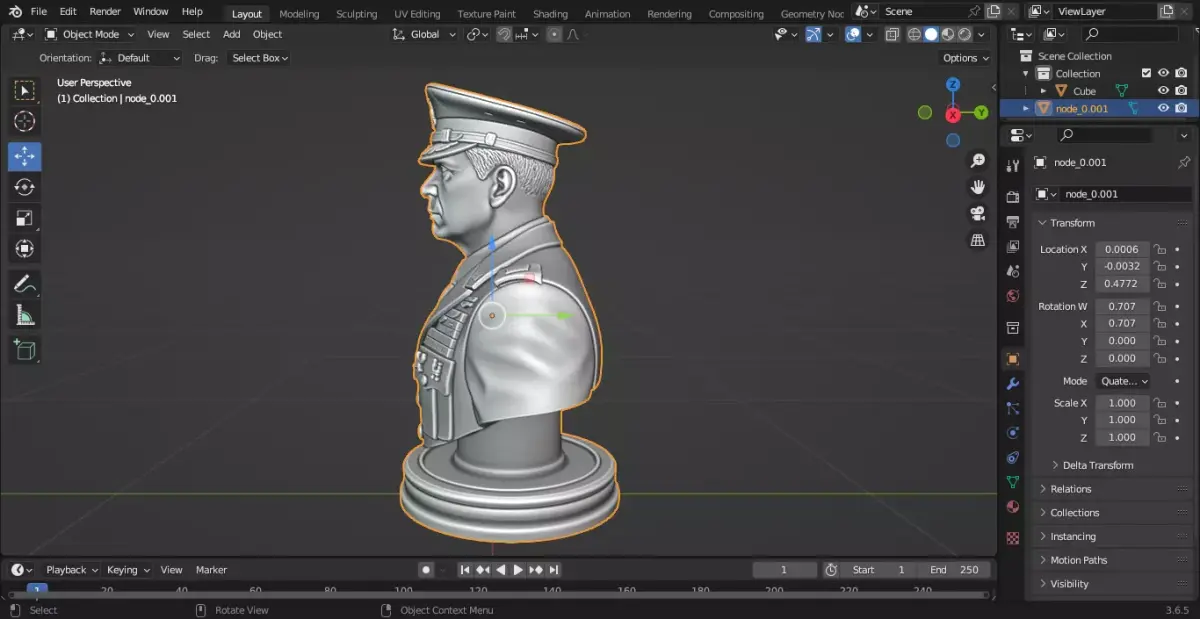The height and width of the screenshot is (619, 1200).
Task: Open the Object Mode dropdown
Action: click(x=90, y=34)
